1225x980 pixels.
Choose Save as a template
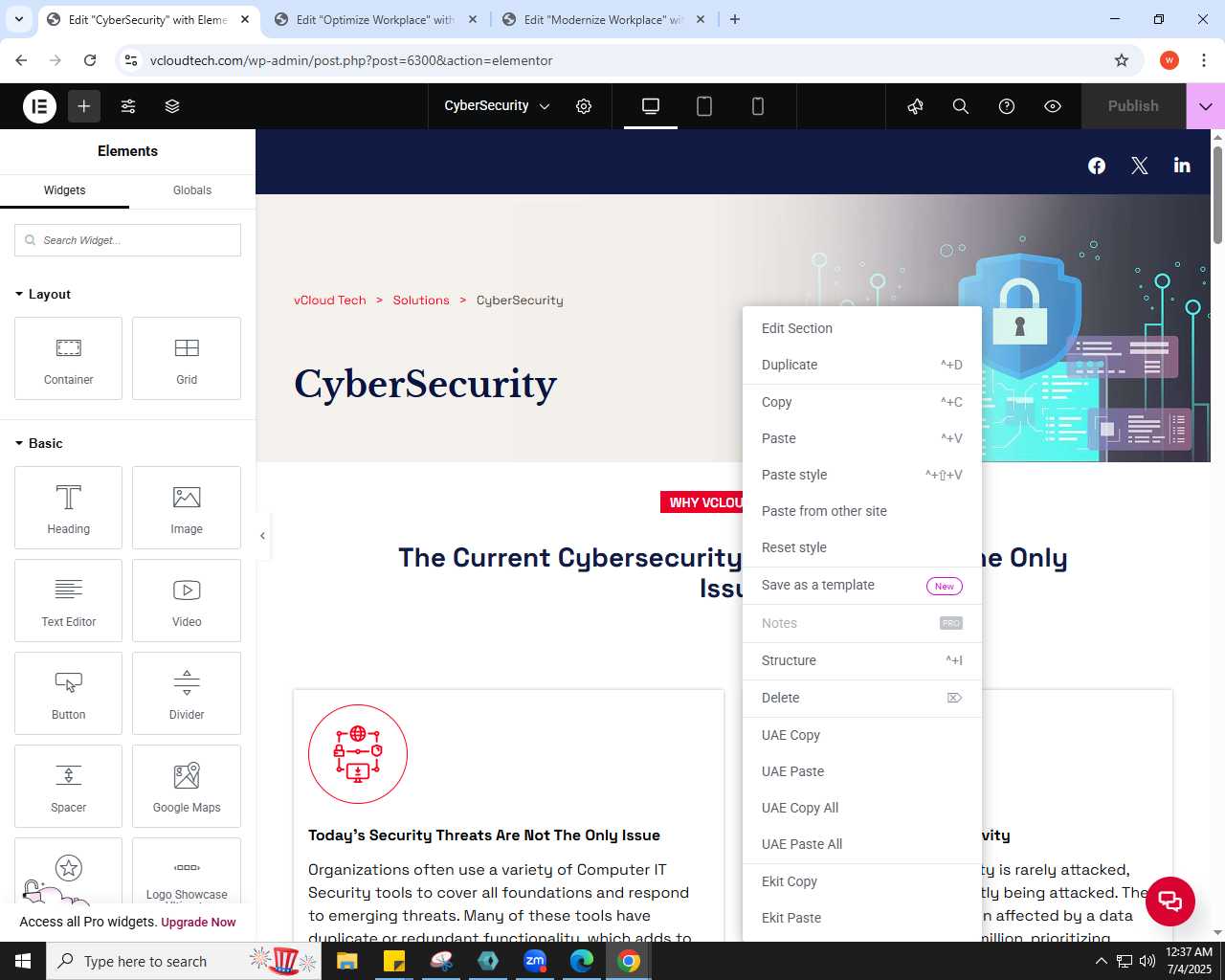[x=862, y=585]
